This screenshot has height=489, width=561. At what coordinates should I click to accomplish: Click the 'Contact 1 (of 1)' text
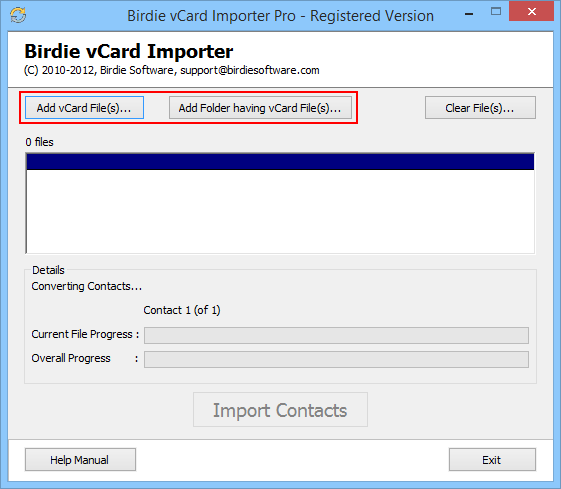tap(182, 310)
